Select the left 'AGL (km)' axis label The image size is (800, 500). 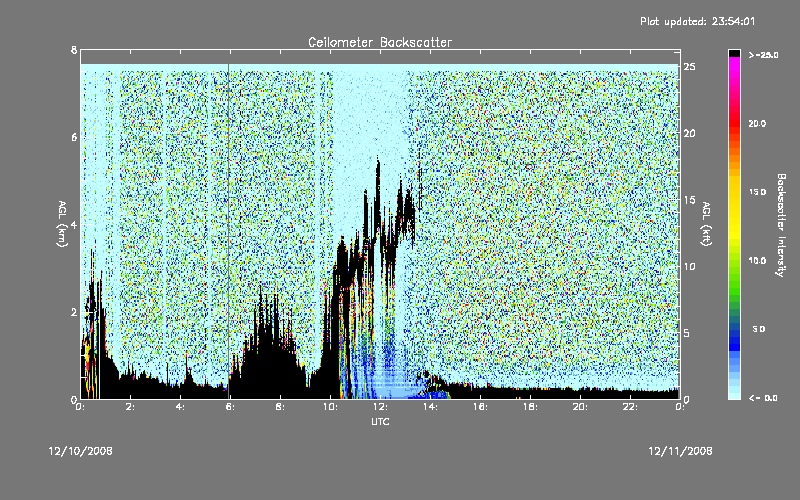(x=62, y=224)
